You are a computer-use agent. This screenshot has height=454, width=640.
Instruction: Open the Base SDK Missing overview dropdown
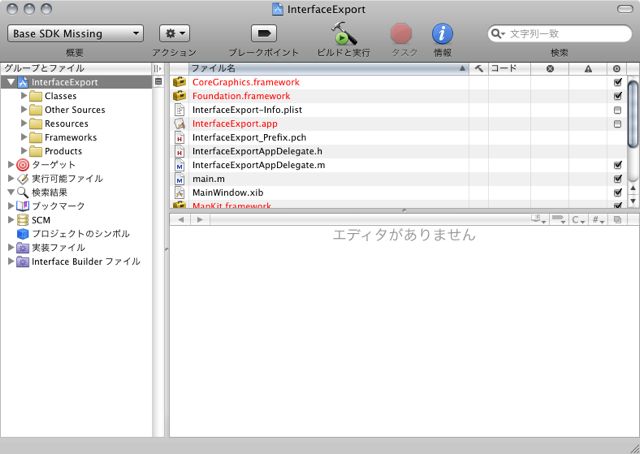coord(76,33)
